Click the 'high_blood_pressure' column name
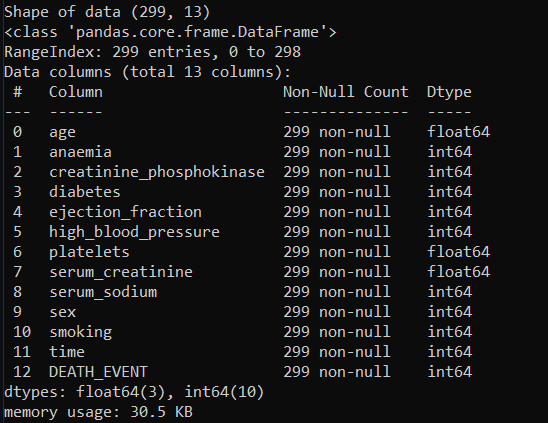The image size is (548, 423). tap(134, 232)
